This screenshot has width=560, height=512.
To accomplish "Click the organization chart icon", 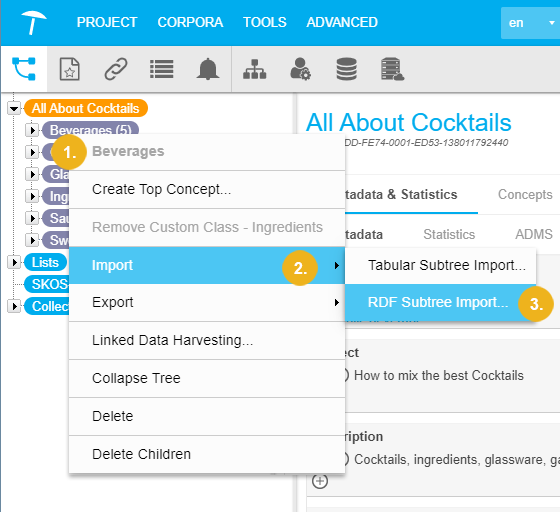I will click(x=254, y=69).
